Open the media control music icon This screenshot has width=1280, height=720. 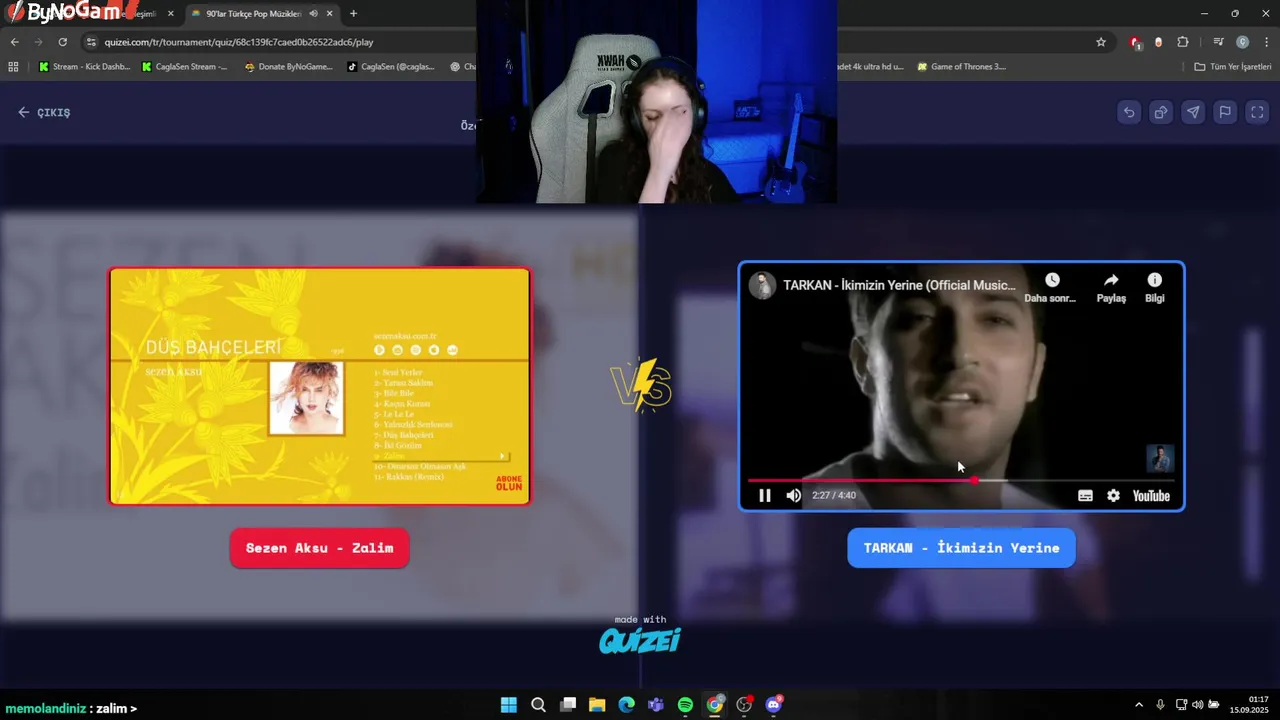1218,42
